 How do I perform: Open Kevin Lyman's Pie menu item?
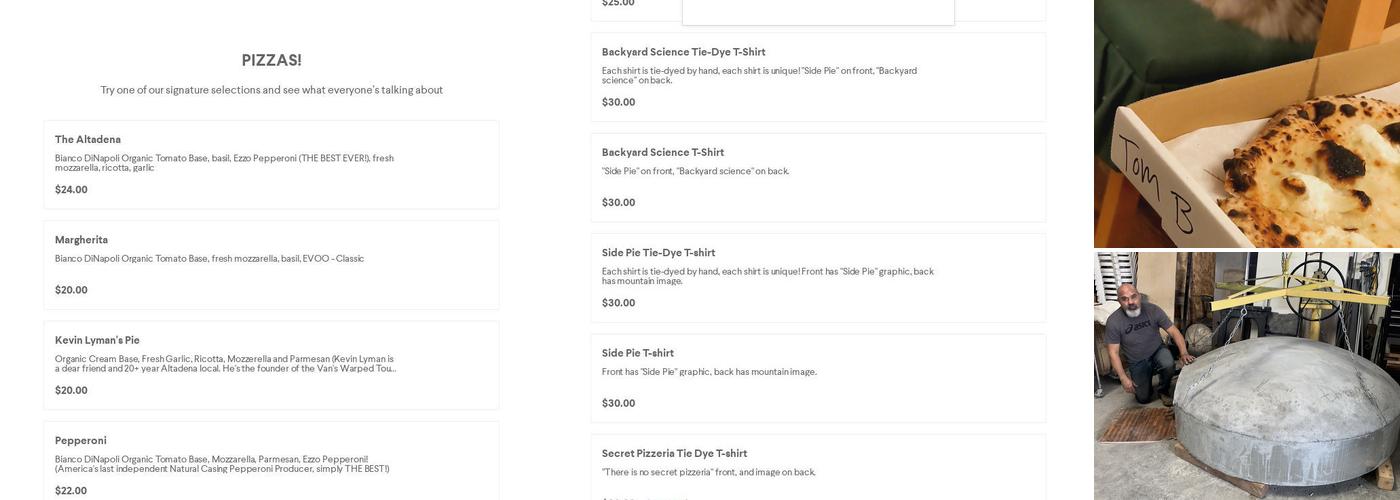97,340
